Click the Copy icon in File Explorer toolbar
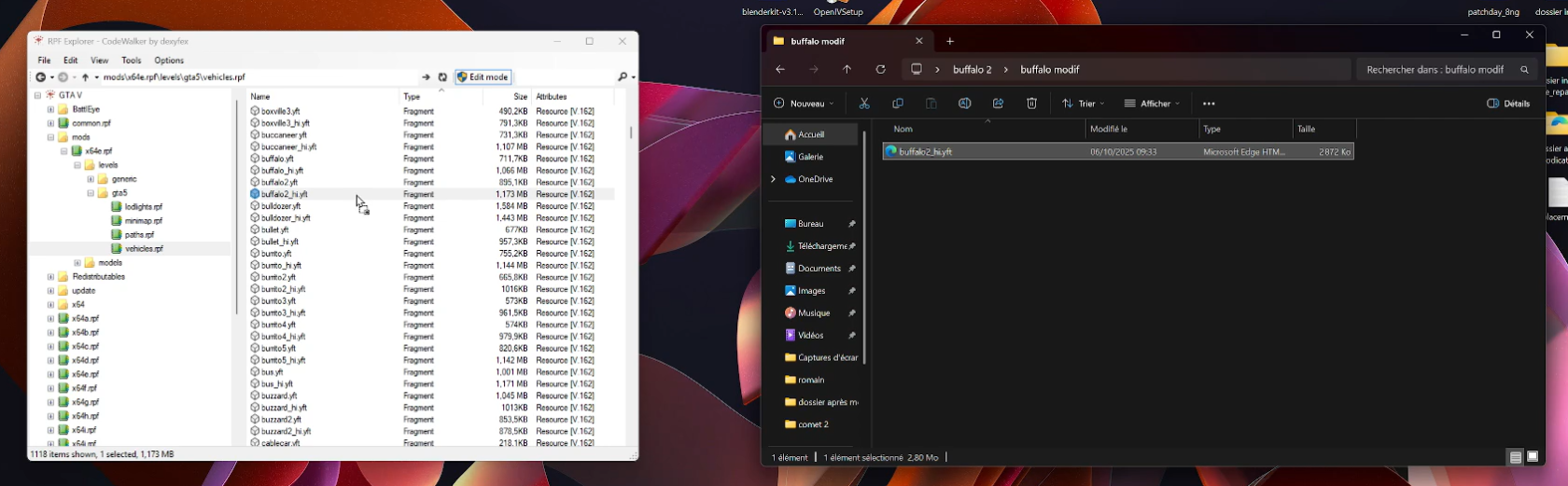This screenshot has width=1568, height=486. 898,104
